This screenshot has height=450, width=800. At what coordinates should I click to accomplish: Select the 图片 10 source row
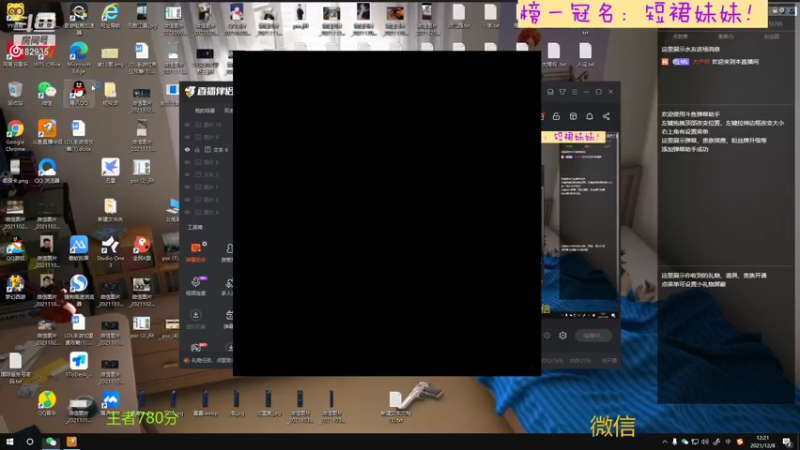(208, 124)
